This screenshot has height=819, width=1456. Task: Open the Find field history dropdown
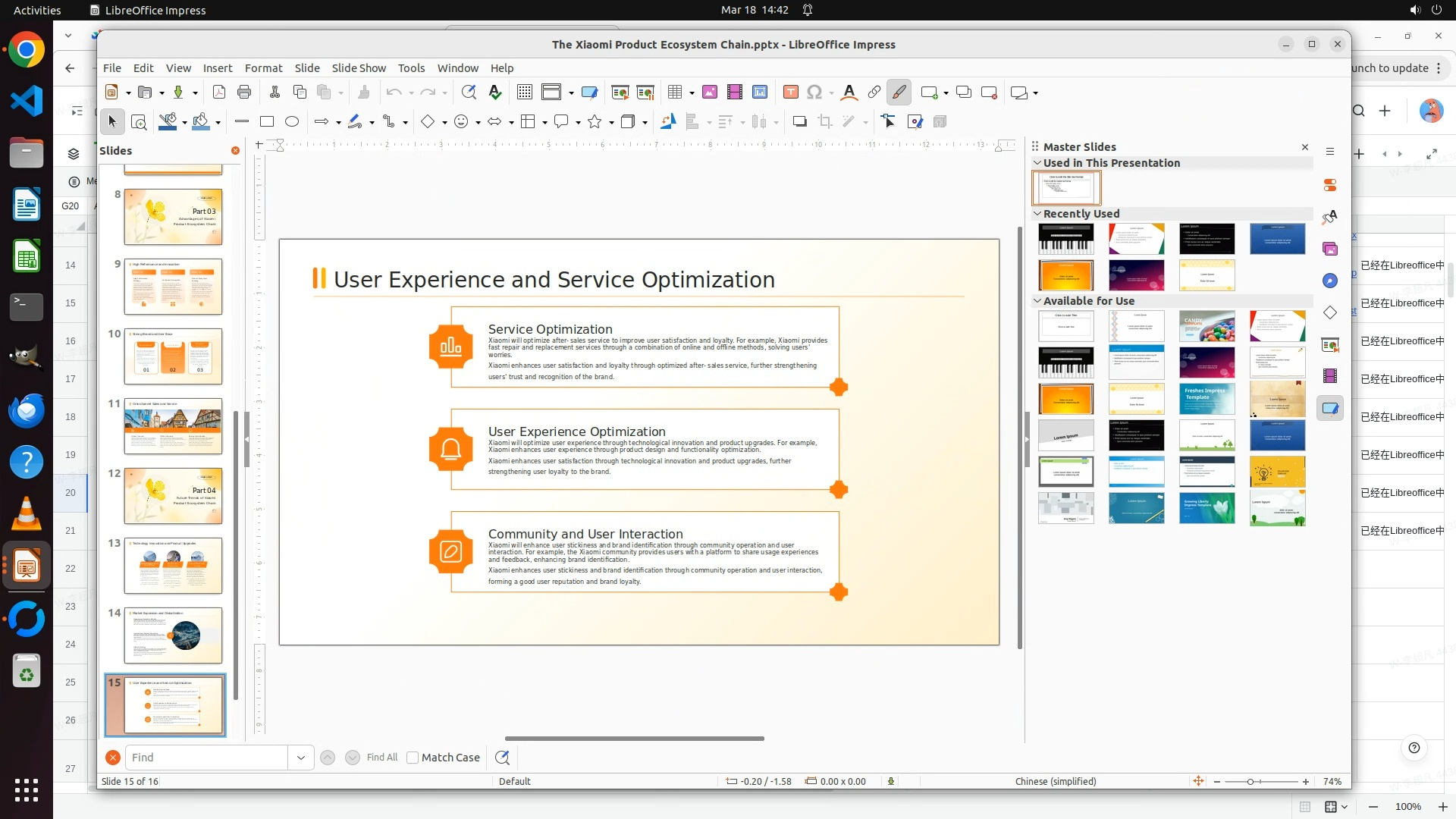coord(301,758)
